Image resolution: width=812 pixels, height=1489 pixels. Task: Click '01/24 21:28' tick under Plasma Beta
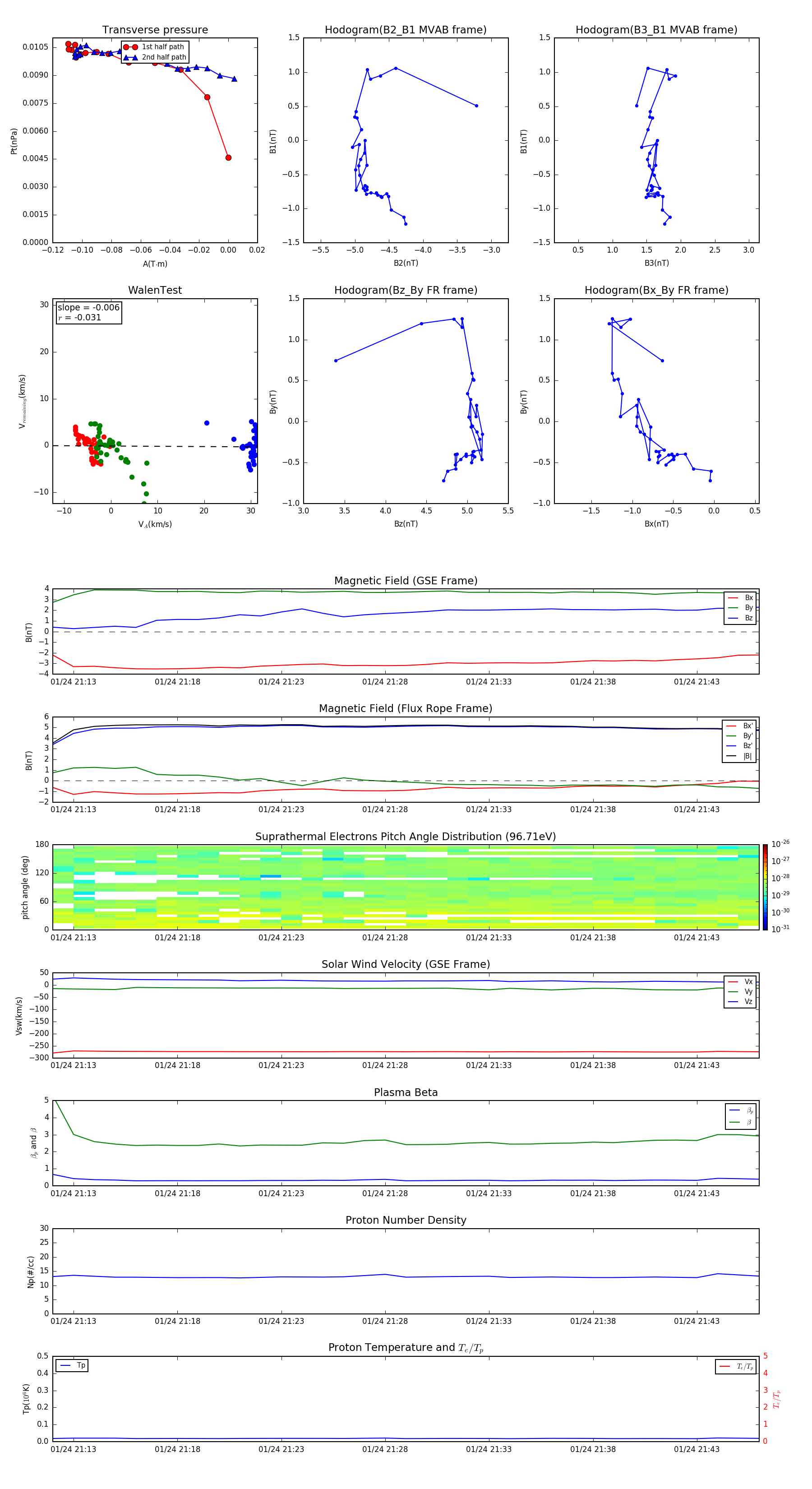tap(385, 1193)
